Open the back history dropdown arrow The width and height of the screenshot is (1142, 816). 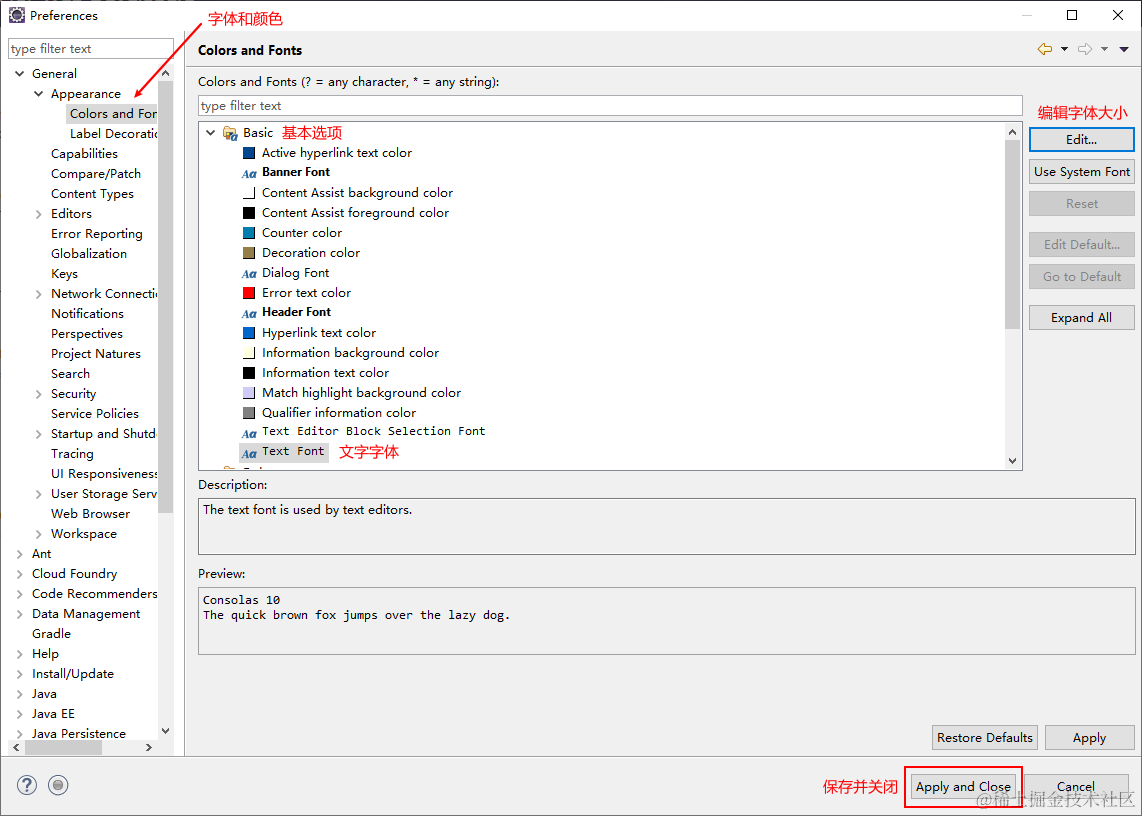[1064, 50]
